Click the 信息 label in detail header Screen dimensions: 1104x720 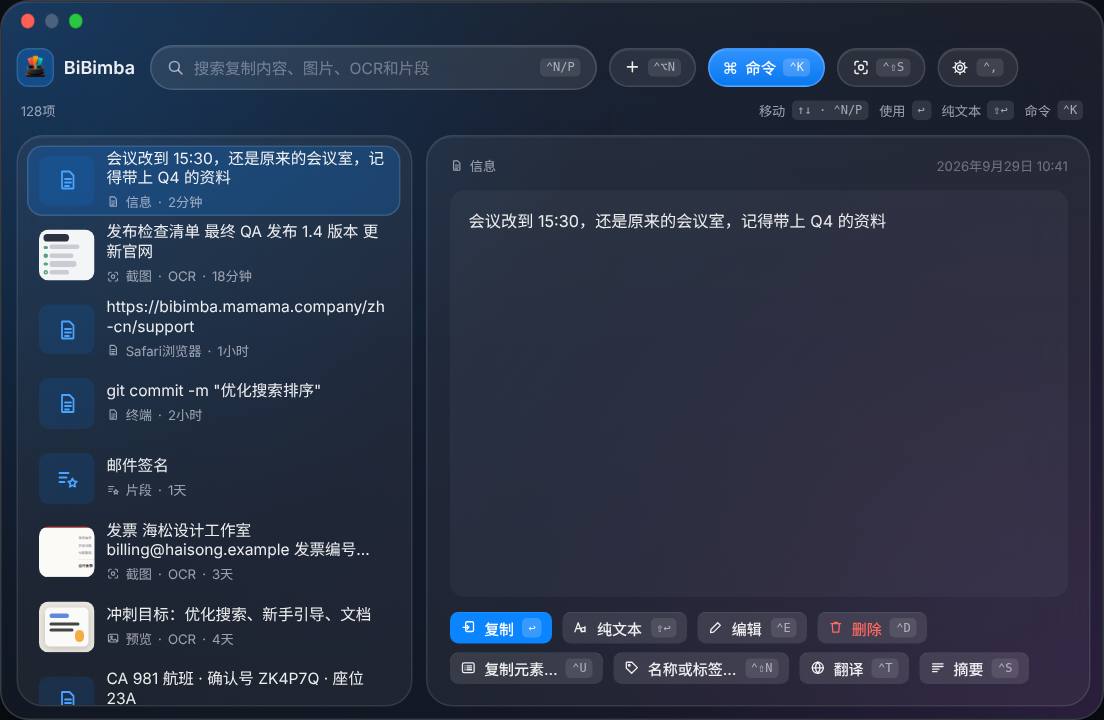tap(482, 166)
